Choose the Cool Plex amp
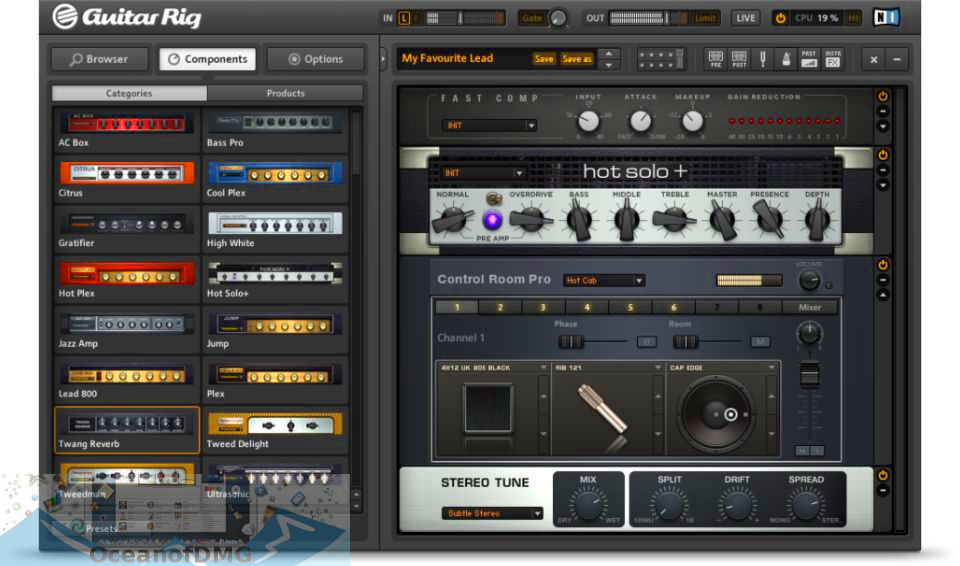 click(x=275, y=180)
